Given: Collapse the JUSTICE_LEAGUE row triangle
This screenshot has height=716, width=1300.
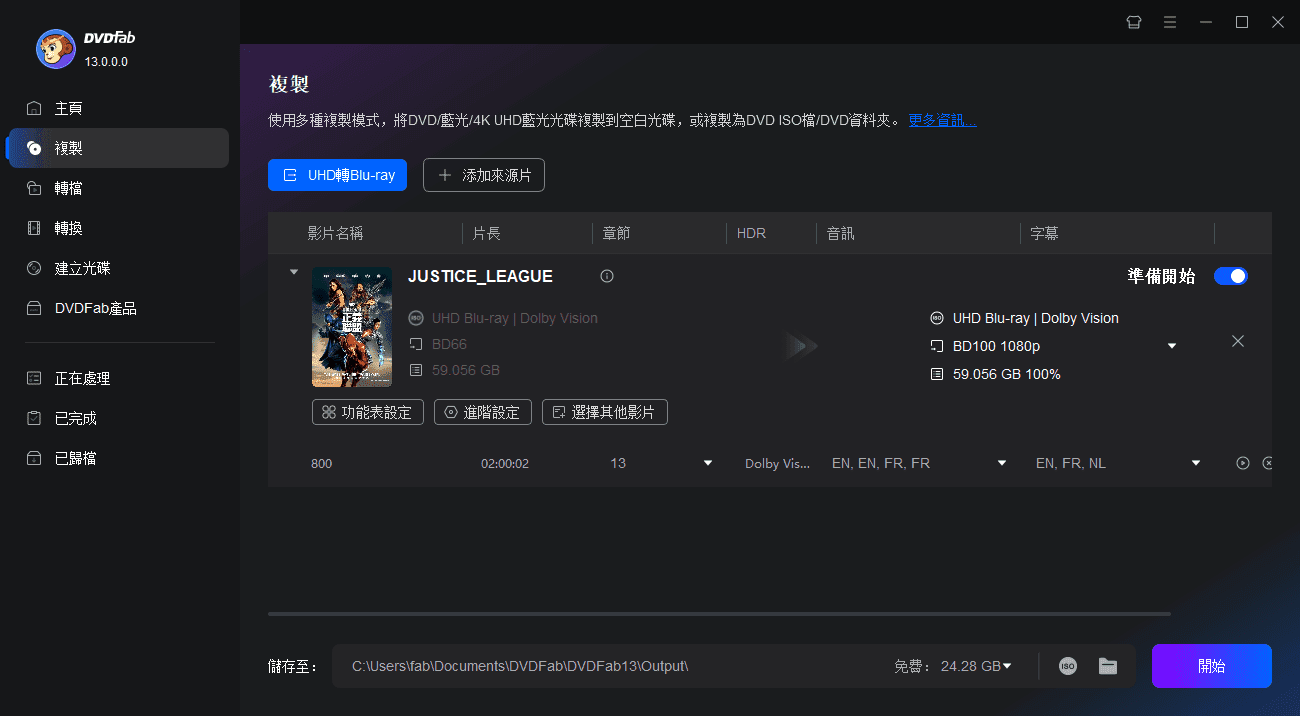Looking at the screenshot, I should [x=293, y=272].
